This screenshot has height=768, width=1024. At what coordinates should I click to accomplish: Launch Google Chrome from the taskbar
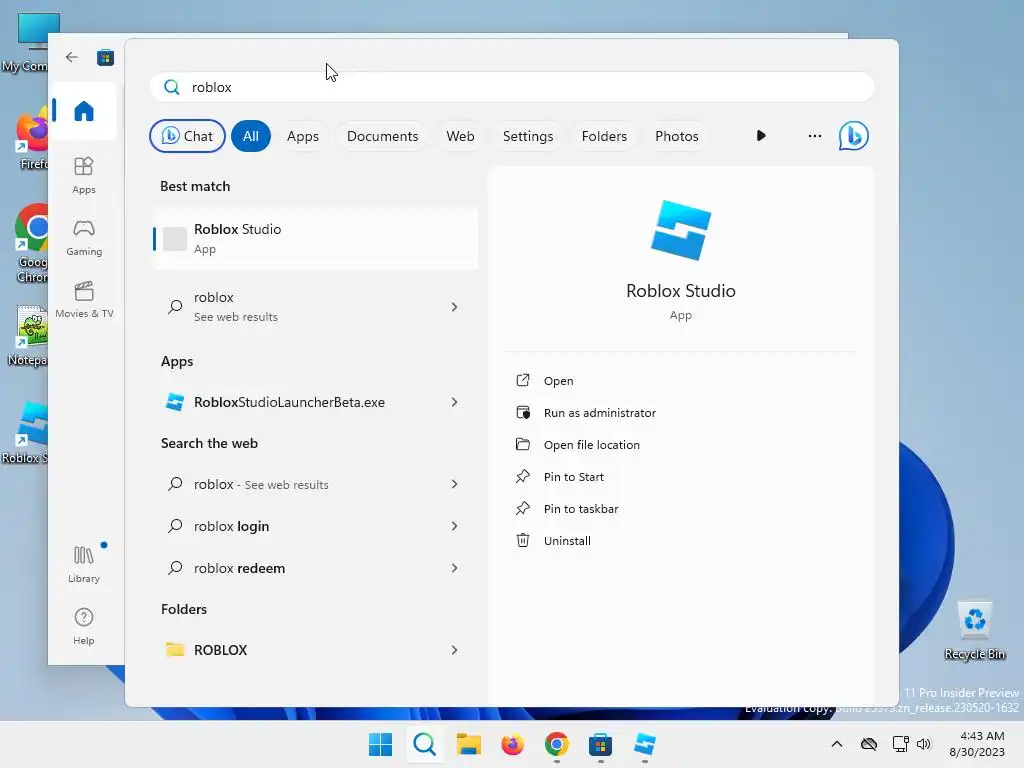(556, 744)
